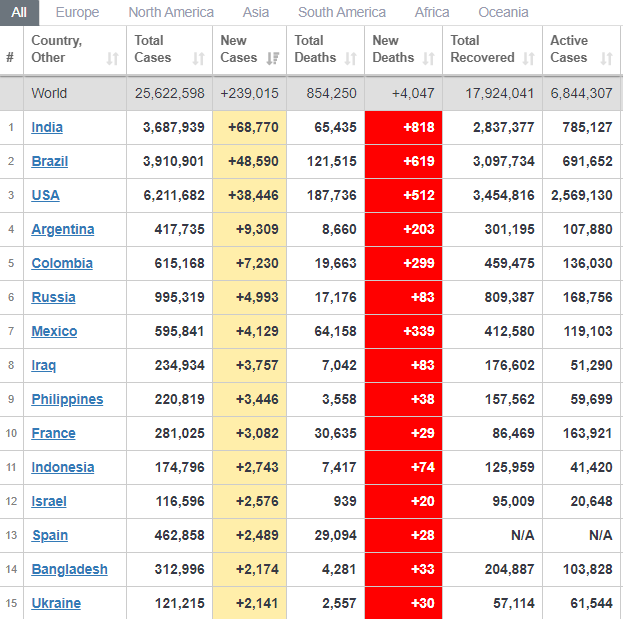Switch to the Oceania tab

click(x=503, y=12)
